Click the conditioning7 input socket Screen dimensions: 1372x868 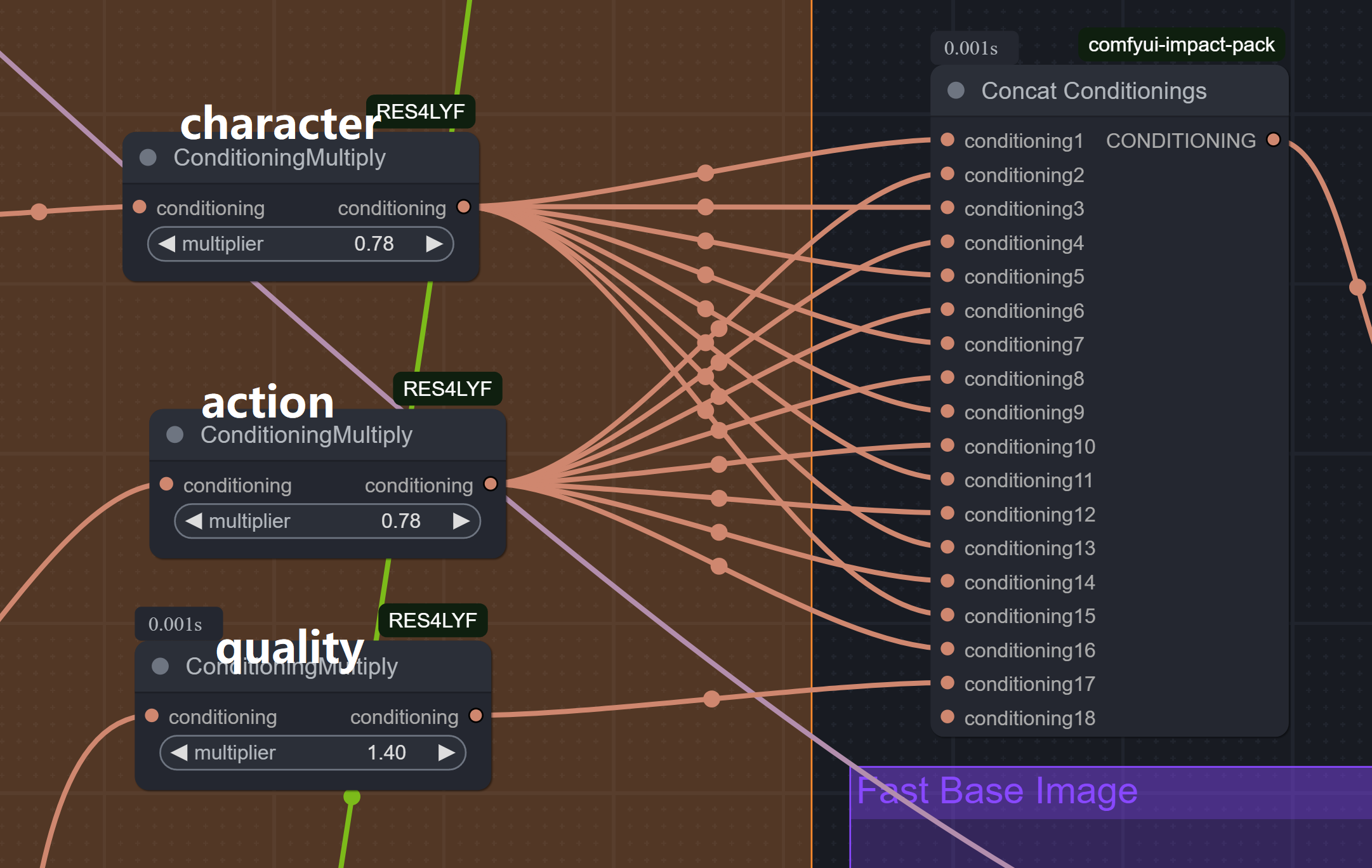coord(947,343)
